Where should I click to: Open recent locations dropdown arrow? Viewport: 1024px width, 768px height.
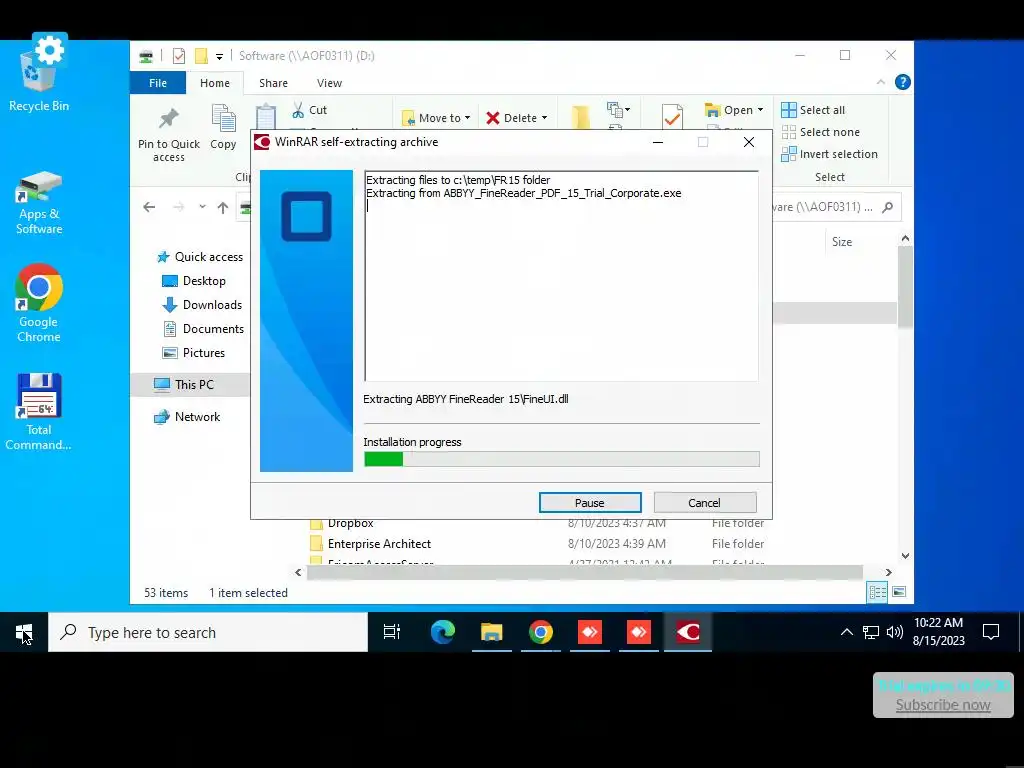[x=202, y=207]
